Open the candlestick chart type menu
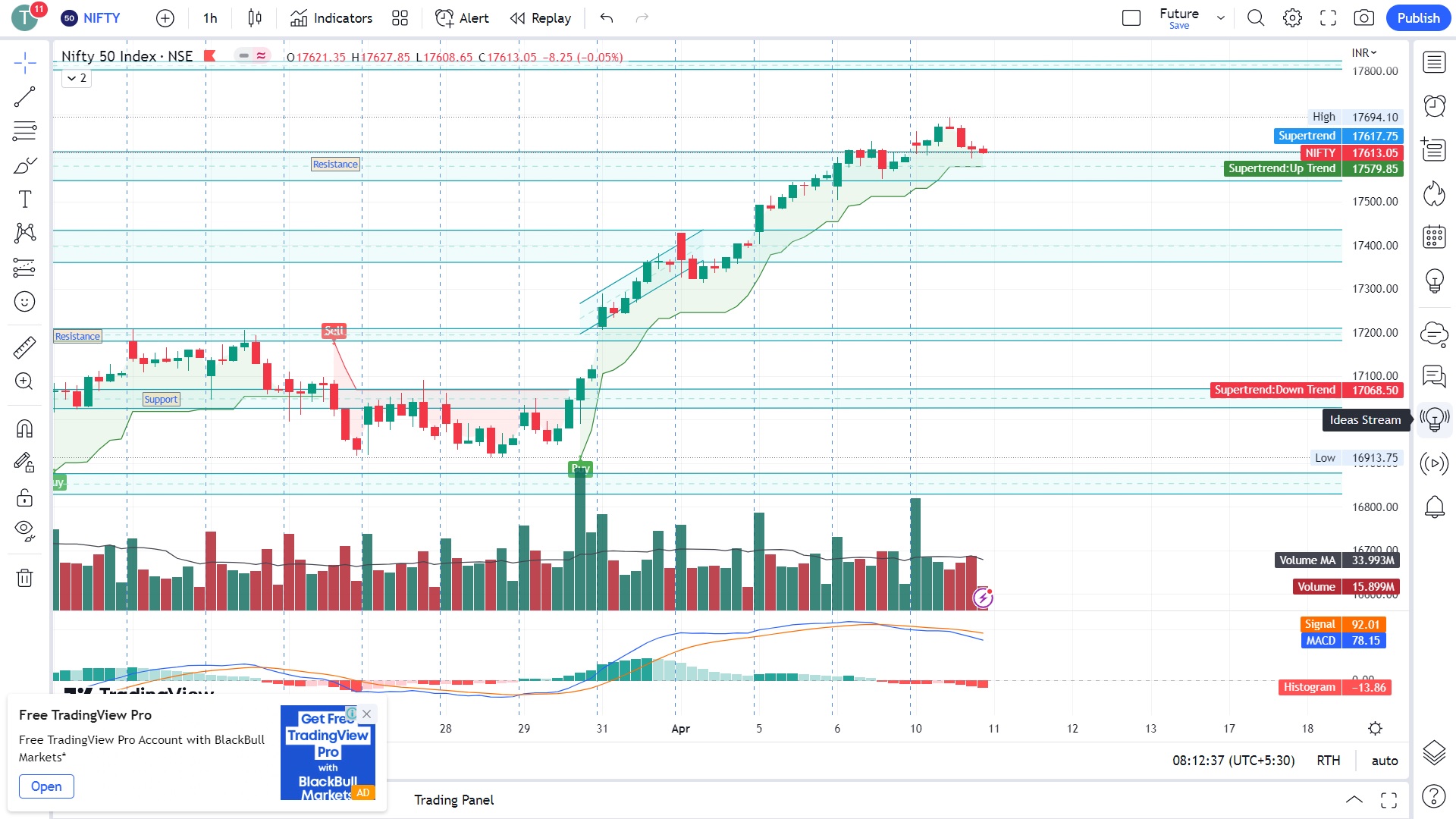This screenshot has height=819, width=1456. 255,18
